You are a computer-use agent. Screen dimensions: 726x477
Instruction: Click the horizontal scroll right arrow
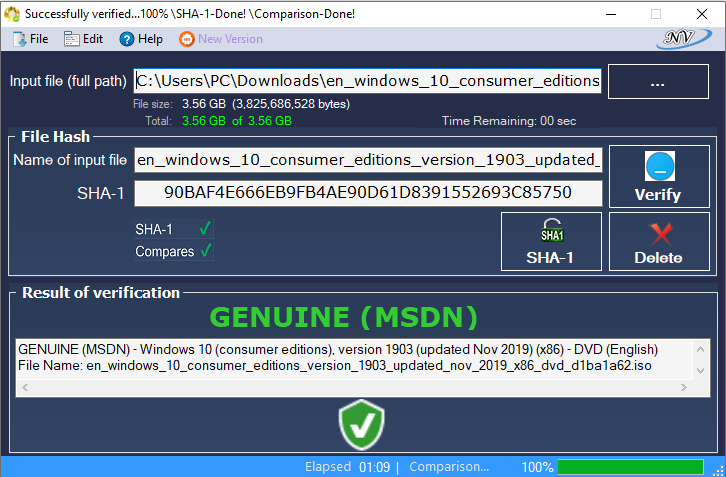(684, 387)
